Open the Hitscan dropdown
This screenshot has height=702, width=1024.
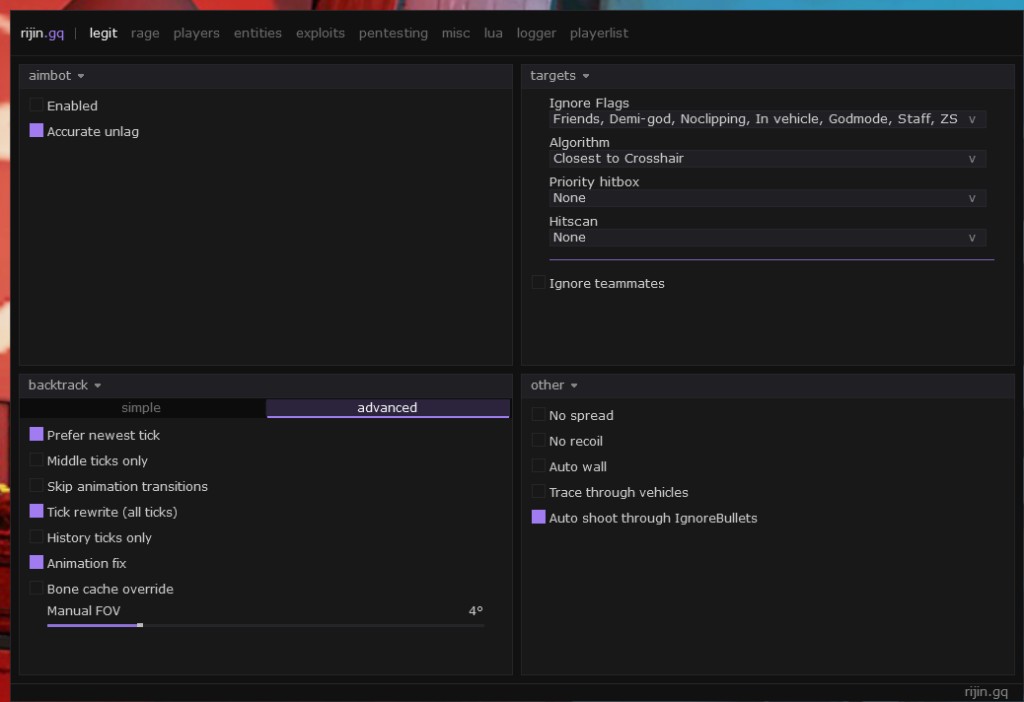[767, 238]
